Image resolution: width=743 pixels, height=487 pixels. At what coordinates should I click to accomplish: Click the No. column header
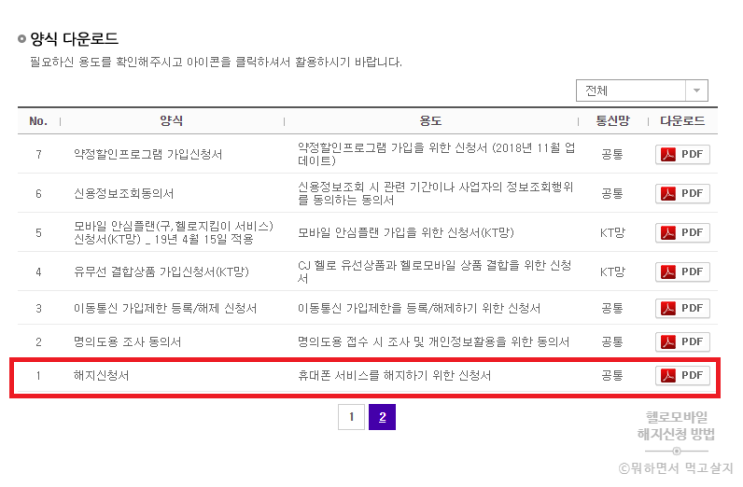click(38, 121)
